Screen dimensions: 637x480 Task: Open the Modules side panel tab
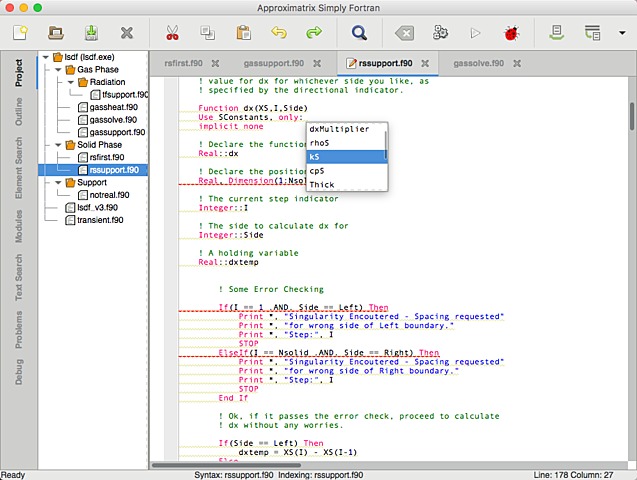tap(19, 226)
